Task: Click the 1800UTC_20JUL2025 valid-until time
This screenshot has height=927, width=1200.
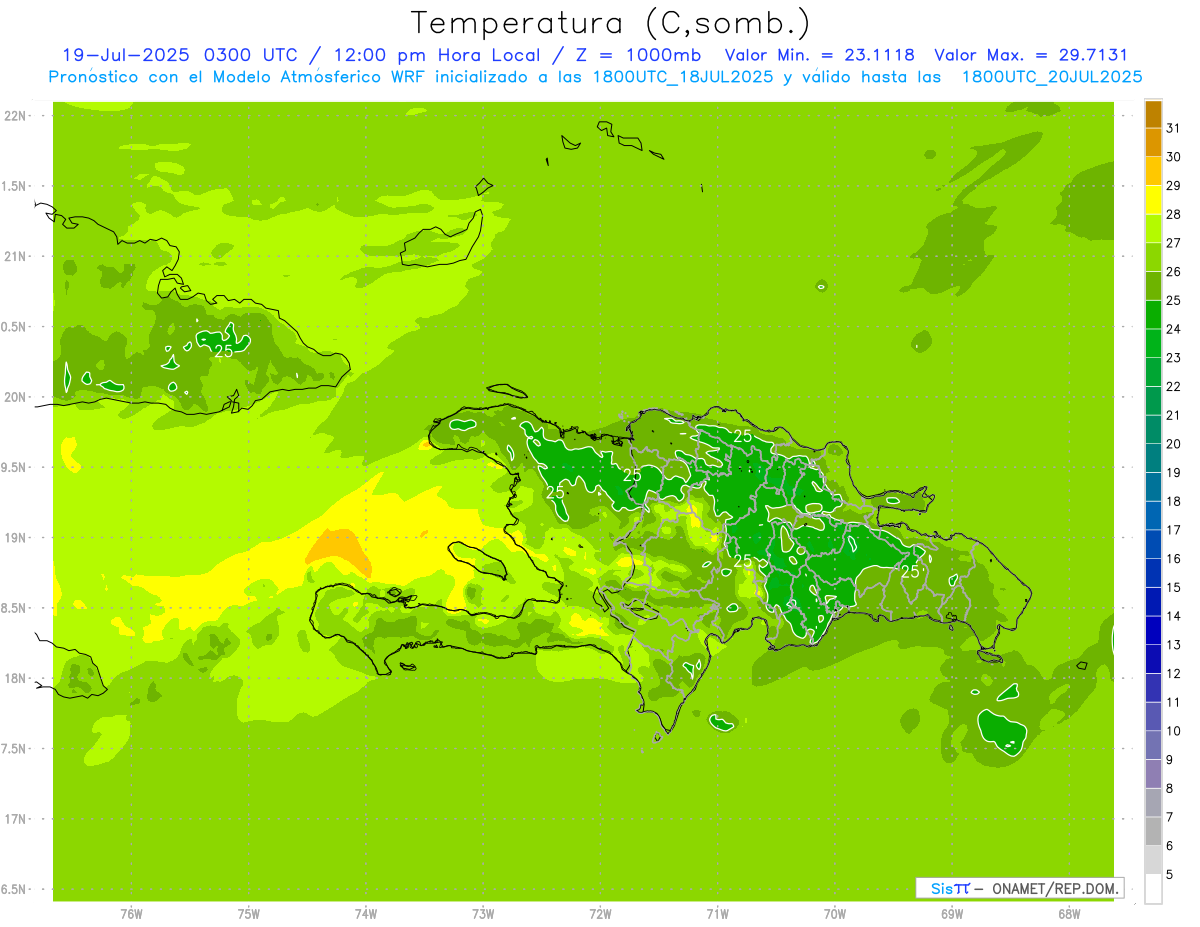Action: click(1052, 77)
